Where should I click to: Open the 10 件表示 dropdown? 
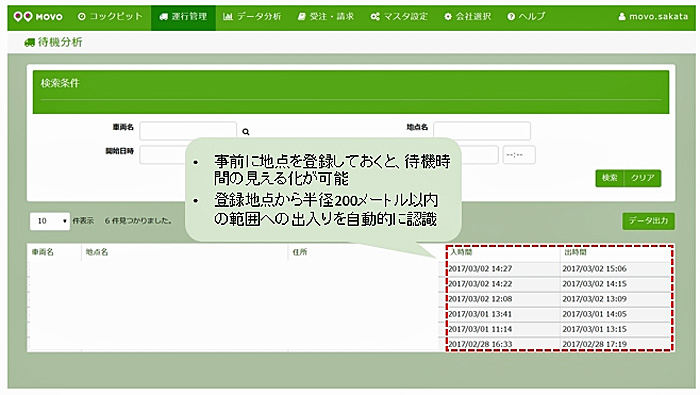pos(50,221)
